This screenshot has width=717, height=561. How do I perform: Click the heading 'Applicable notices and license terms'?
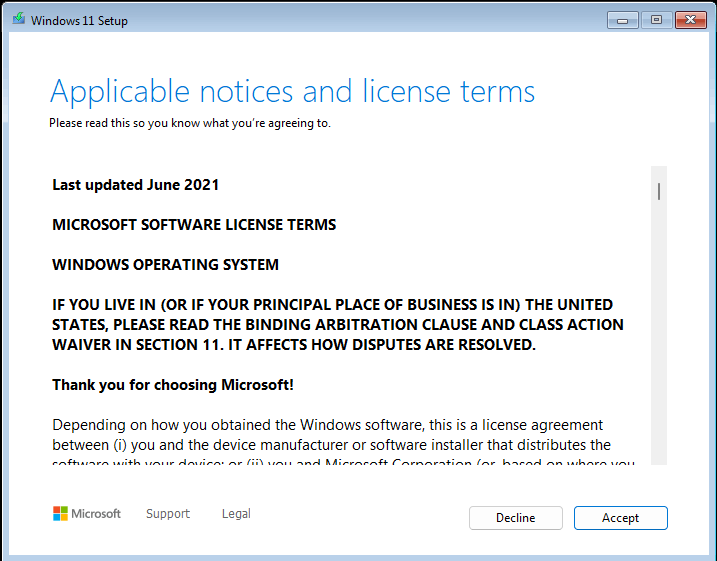pyautogui.click(x=292, y=91)
